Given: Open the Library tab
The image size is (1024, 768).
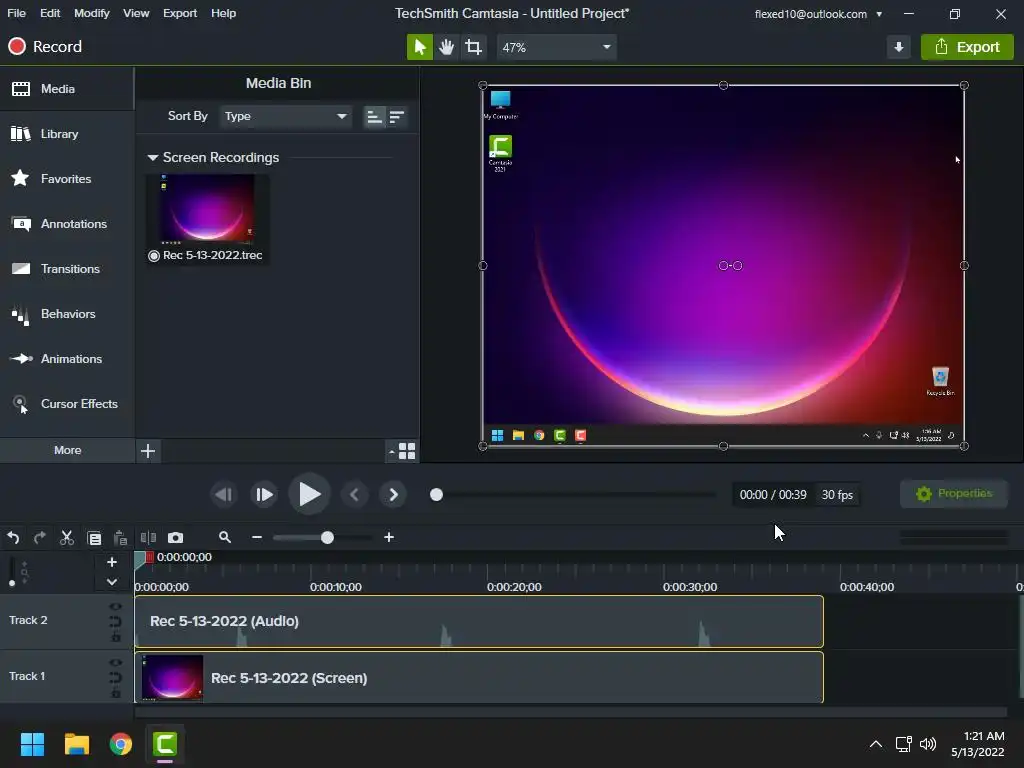Looking at the screenshot, I should 67,134.
